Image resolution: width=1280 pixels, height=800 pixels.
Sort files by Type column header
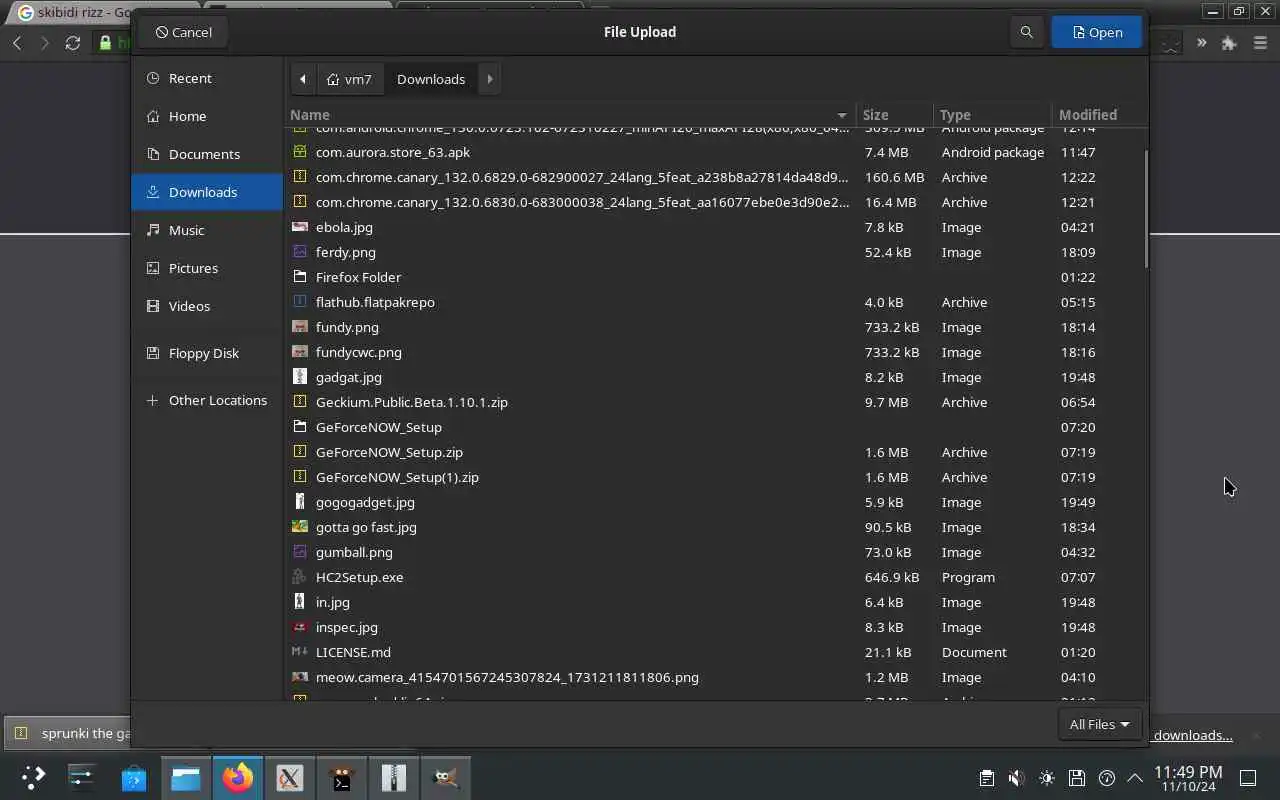coord(992,115)
